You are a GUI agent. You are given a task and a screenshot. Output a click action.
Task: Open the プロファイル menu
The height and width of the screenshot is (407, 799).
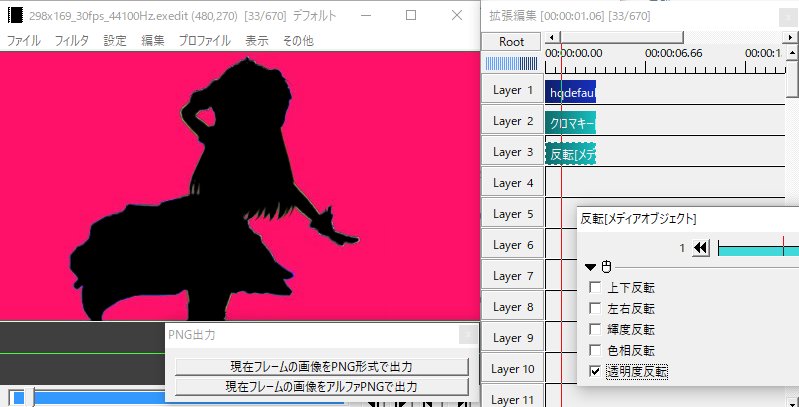205,41
